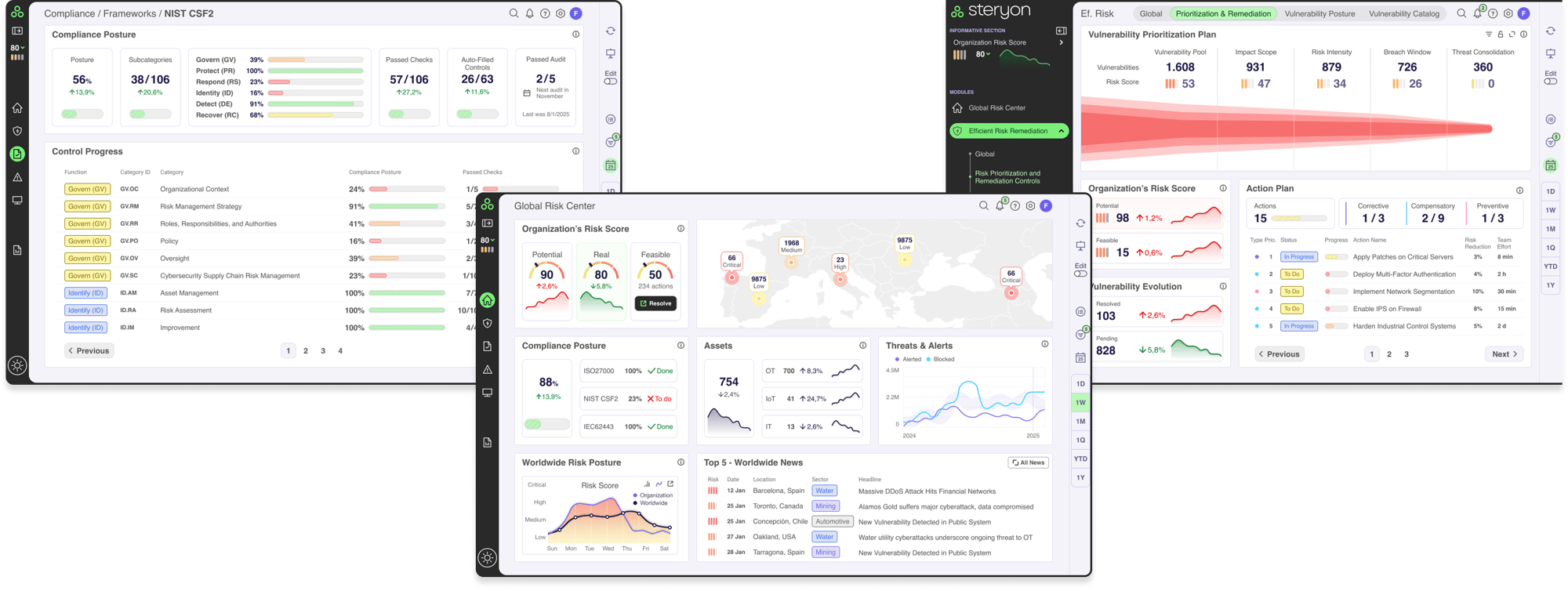The image size is (1568, 591).
Task: Expand sidebar panel icon in Global Risk Center window
Action: click(x=488, y=223)
